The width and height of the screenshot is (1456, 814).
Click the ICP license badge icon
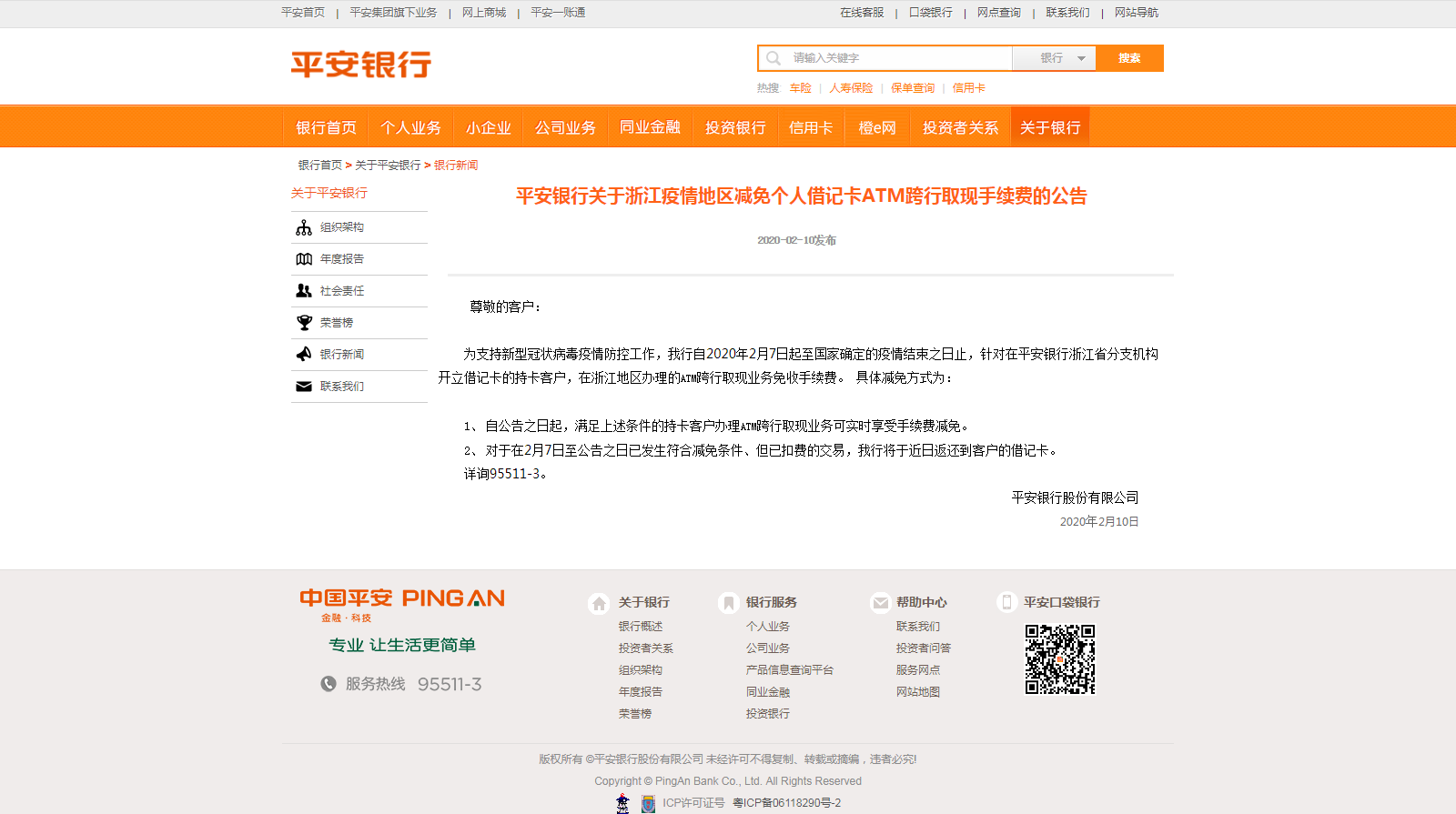pyautogui.click(x=622, y=803)
